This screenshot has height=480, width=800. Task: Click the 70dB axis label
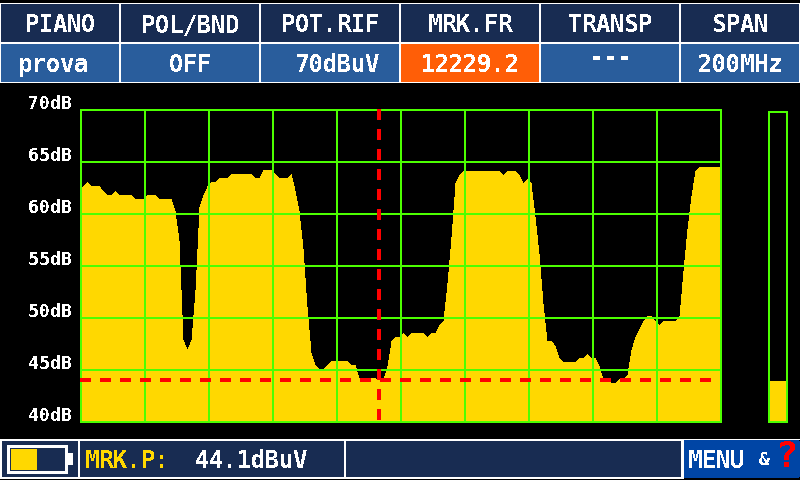click(x=50, y=103)
